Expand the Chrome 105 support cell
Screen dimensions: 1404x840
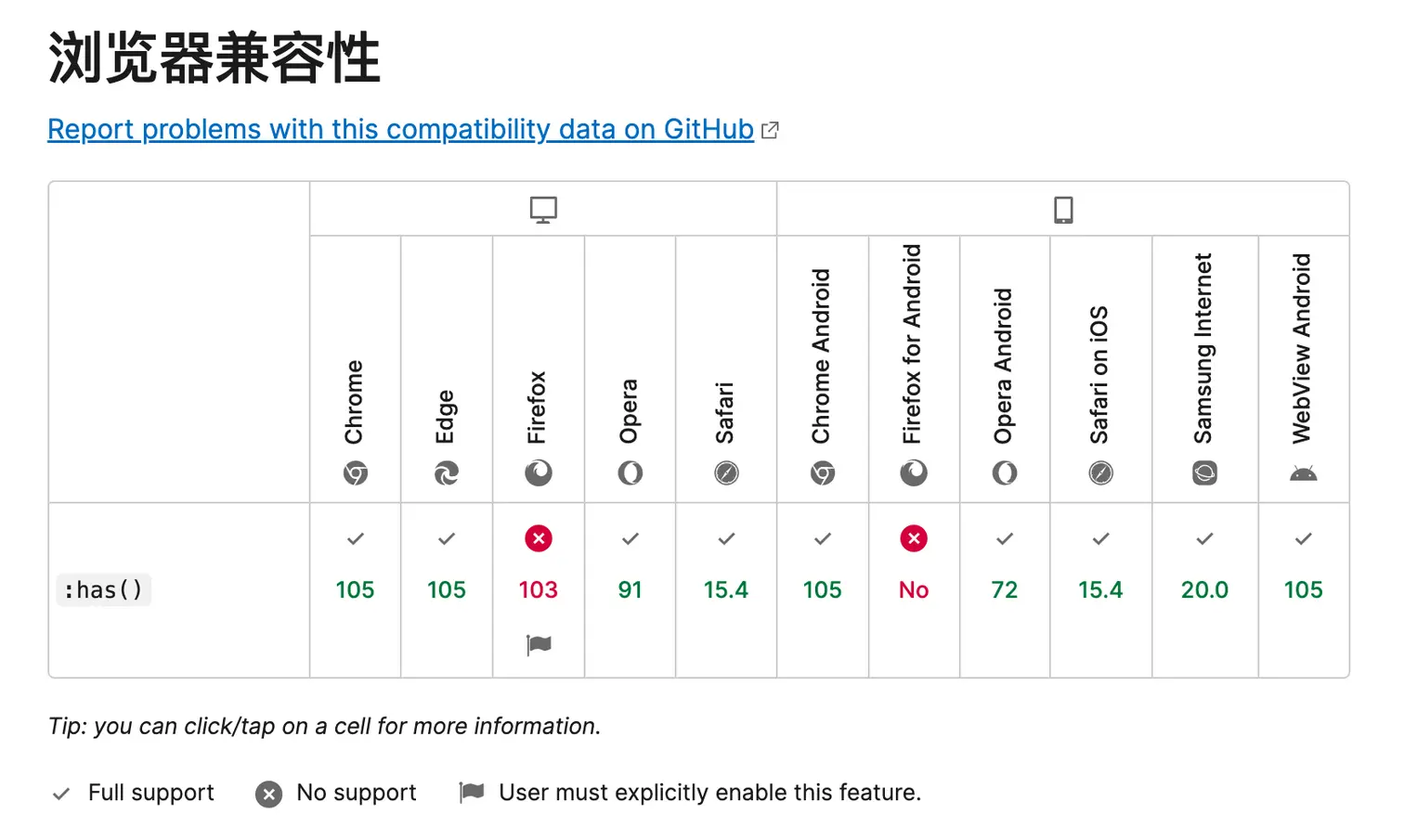click(355, 589)
